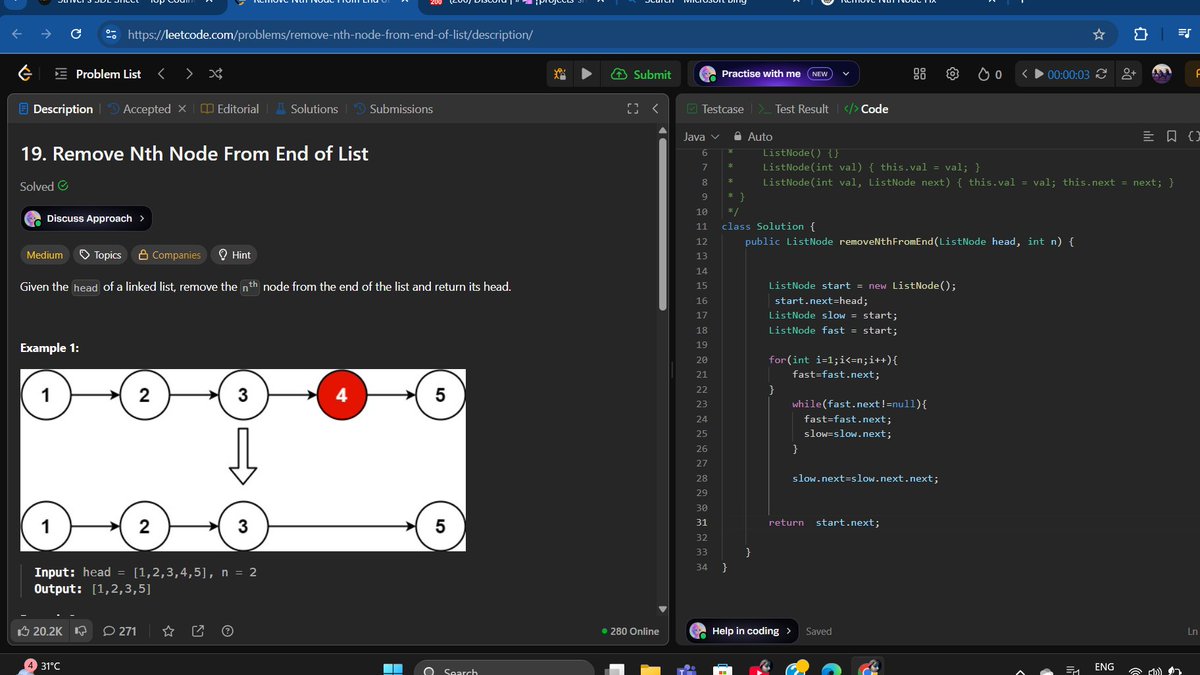Go to the next problem arrow
The height and width of the screenshot is (675, 1200).
pyautogui.click(x=189, y=74)
